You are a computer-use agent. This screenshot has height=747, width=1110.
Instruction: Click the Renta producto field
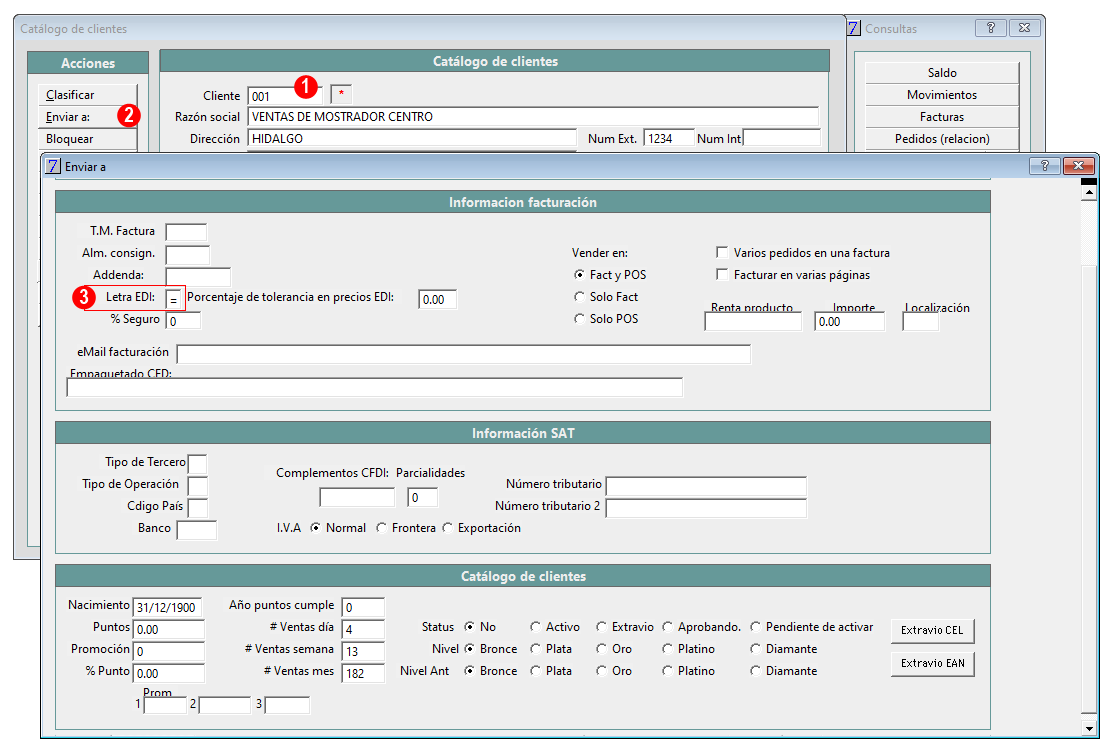[x=753, y=321]
